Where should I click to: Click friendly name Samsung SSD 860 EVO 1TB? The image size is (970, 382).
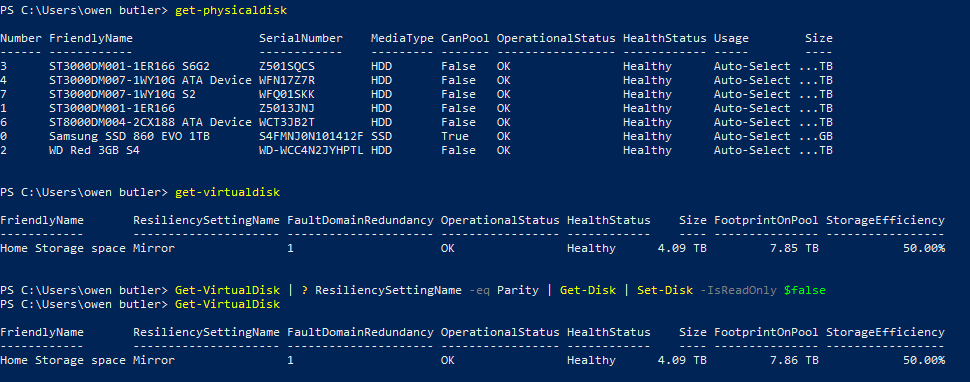[129, 136]
